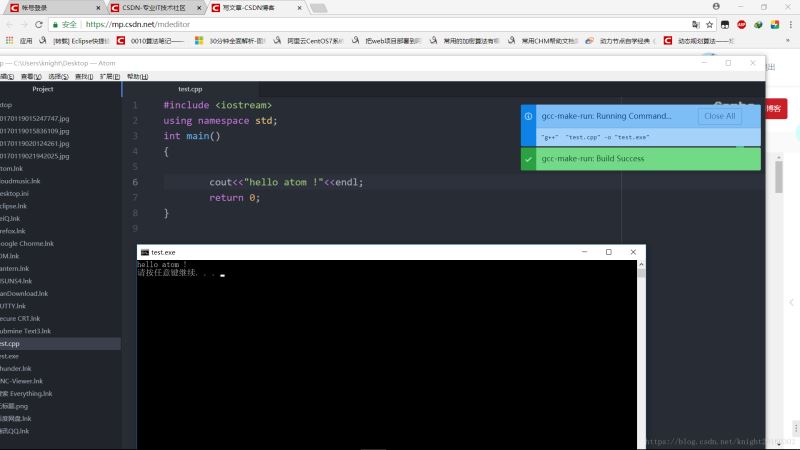Image resolution: width=800 pixels, height=450 pixels.
Task: Show the hidden bookmarks overflow chevron
Action: 788,40
